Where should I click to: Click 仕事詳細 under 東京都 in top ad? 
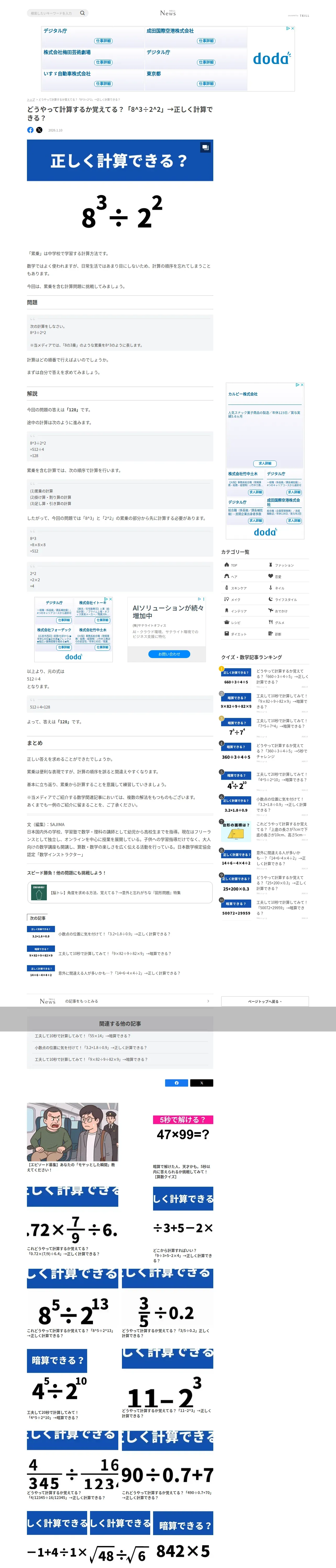pos(206,83)
